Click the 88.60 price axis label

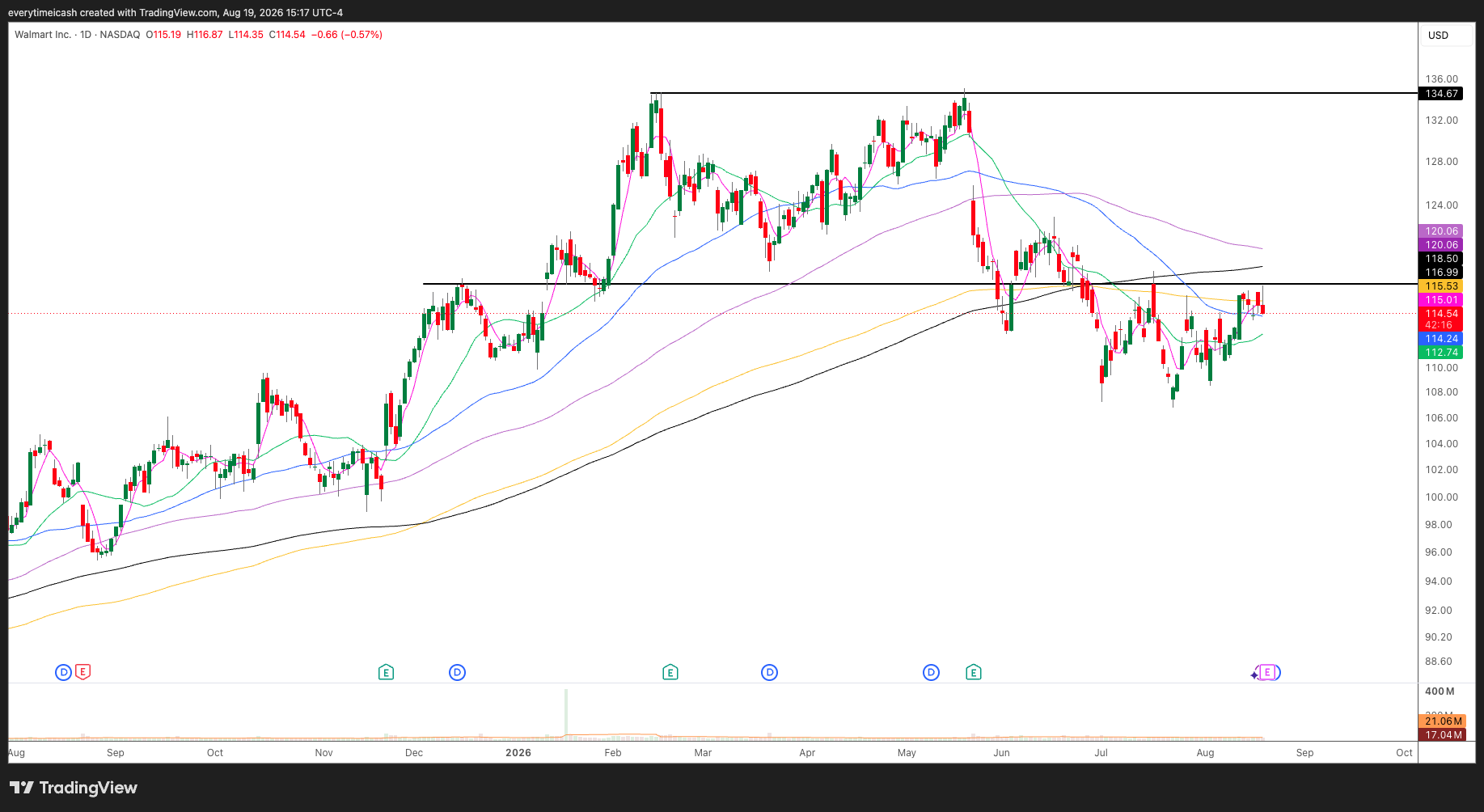point(1439,662)
